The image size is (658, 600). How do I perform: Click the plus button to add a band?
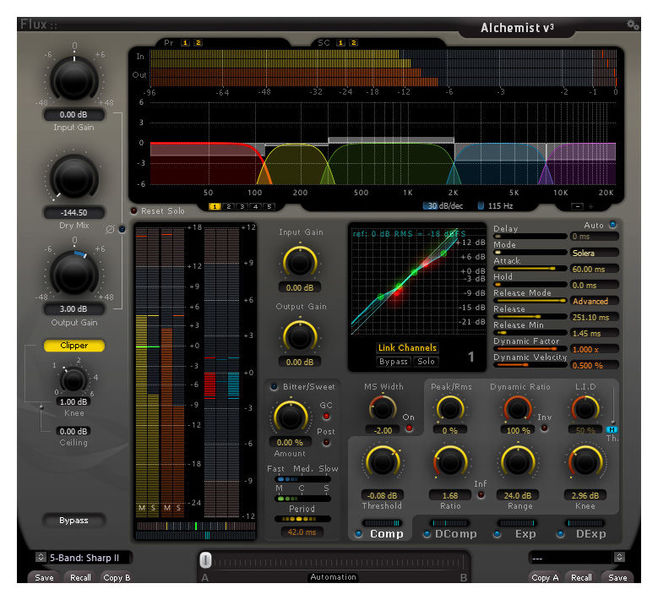[591, 206]
